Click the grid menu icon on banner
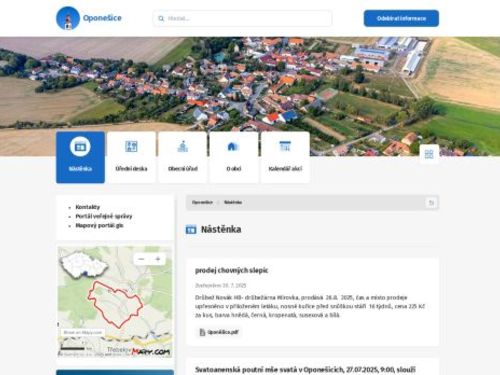The image size is (500, 375). (429, 154)
